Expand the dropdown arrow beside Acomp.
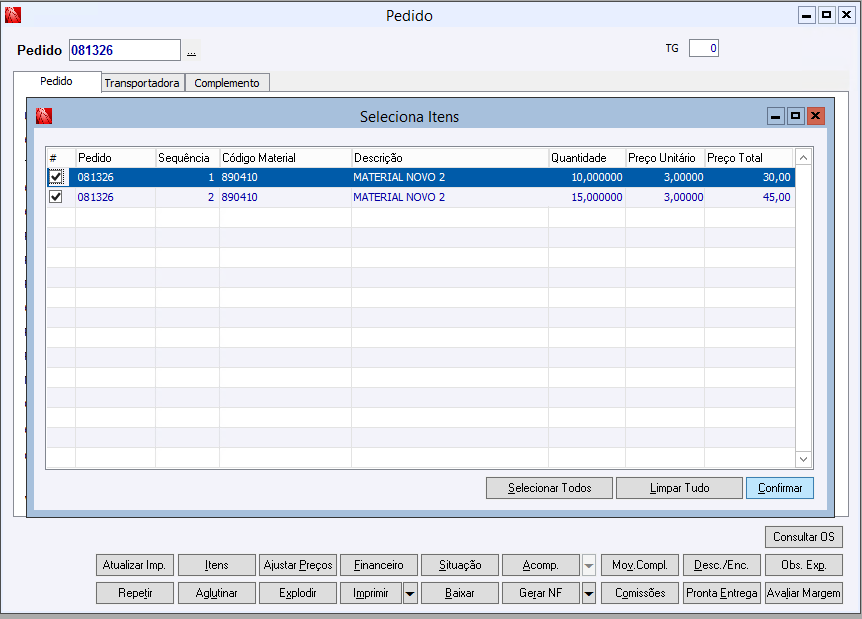Viewport: 862px width, 619px height. (589, 565)
